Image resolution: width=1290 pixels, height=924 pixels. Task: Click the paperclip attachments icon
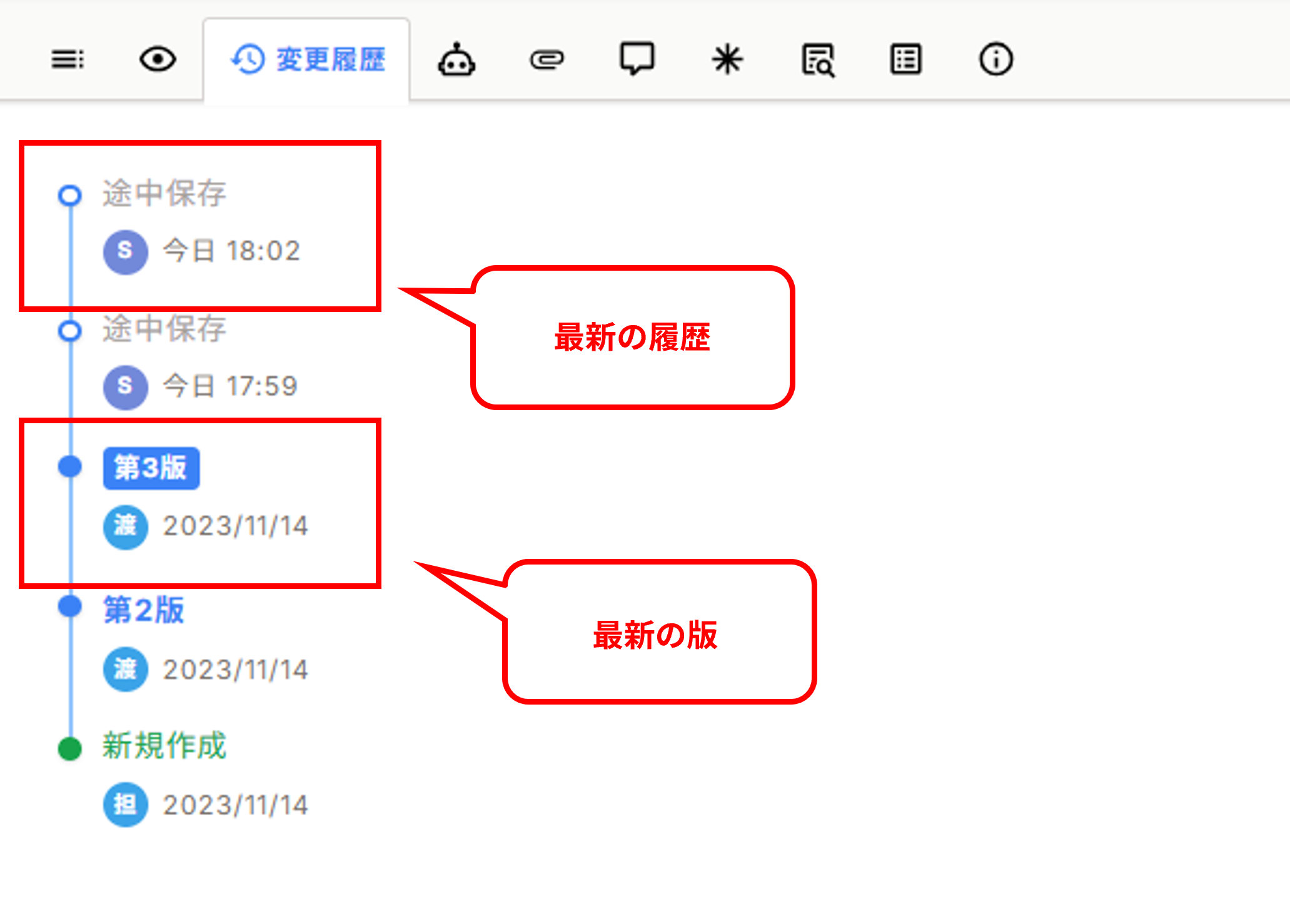(547, 60)
